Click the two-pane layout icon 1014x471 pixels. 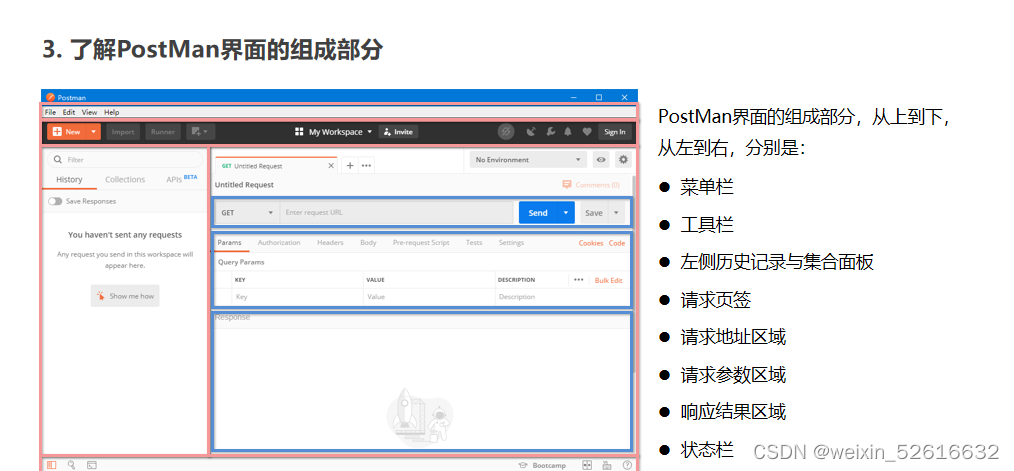587,465
